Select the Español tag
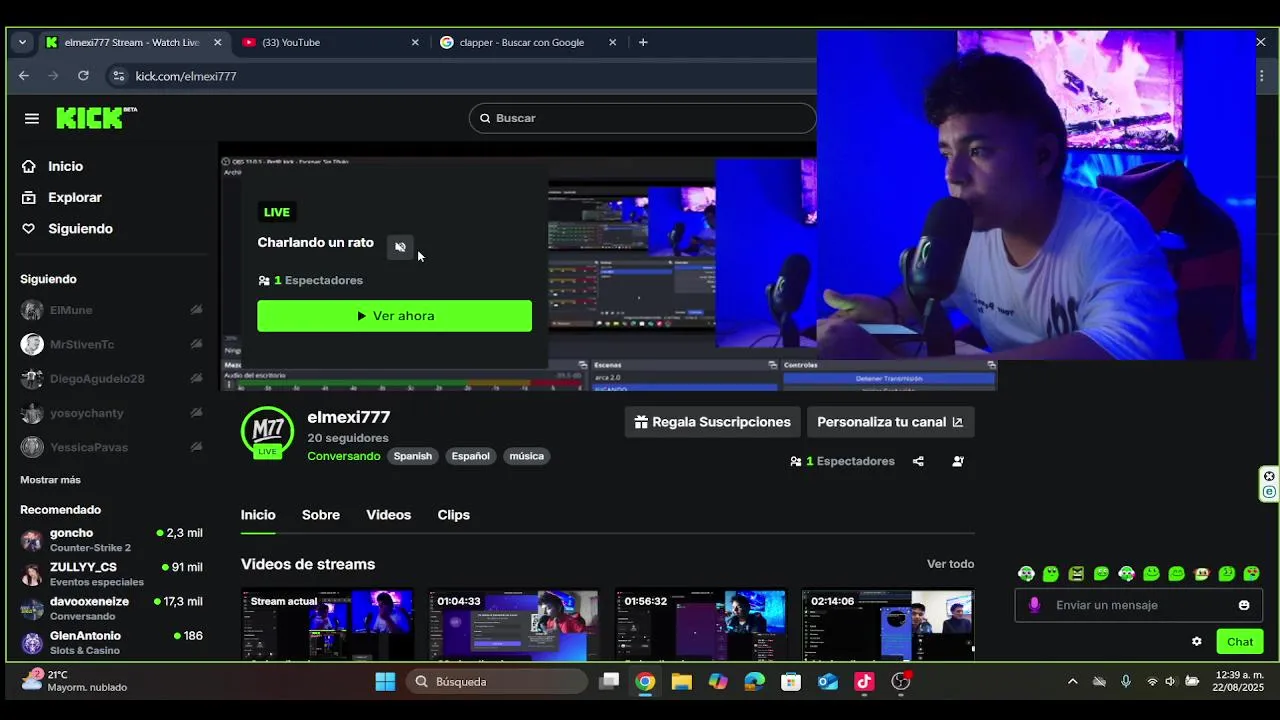Image resolution: width=1280 pixels, height=720 pixels. 470,456
